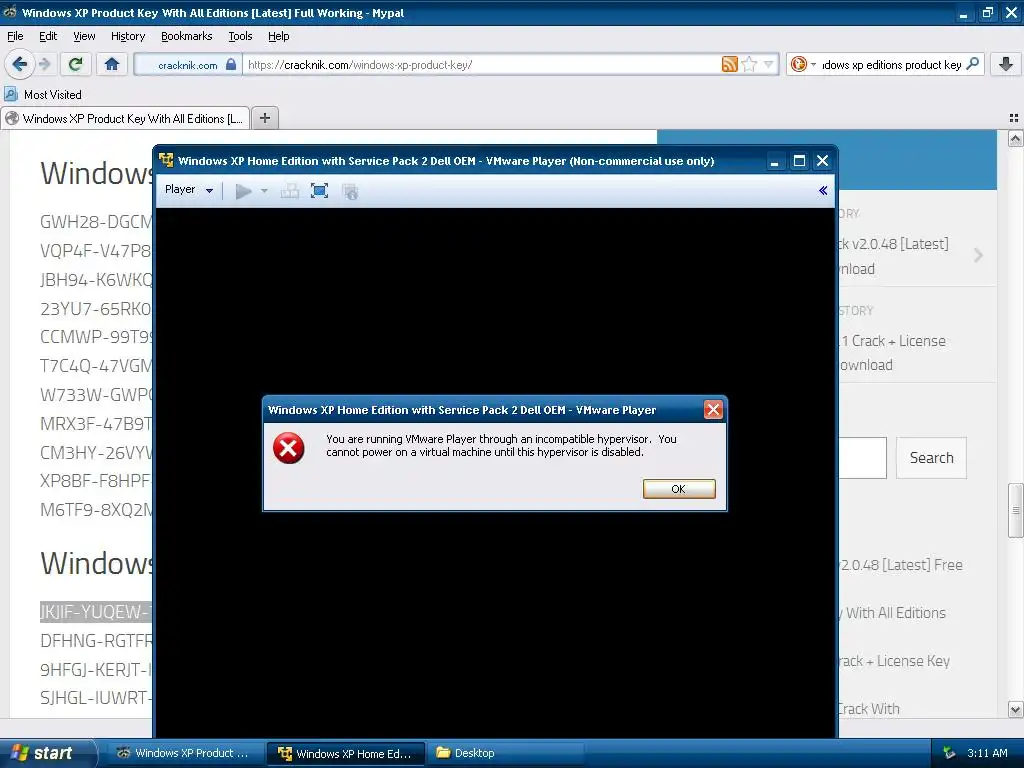Go back in Mypal browser

coord(19,64)
